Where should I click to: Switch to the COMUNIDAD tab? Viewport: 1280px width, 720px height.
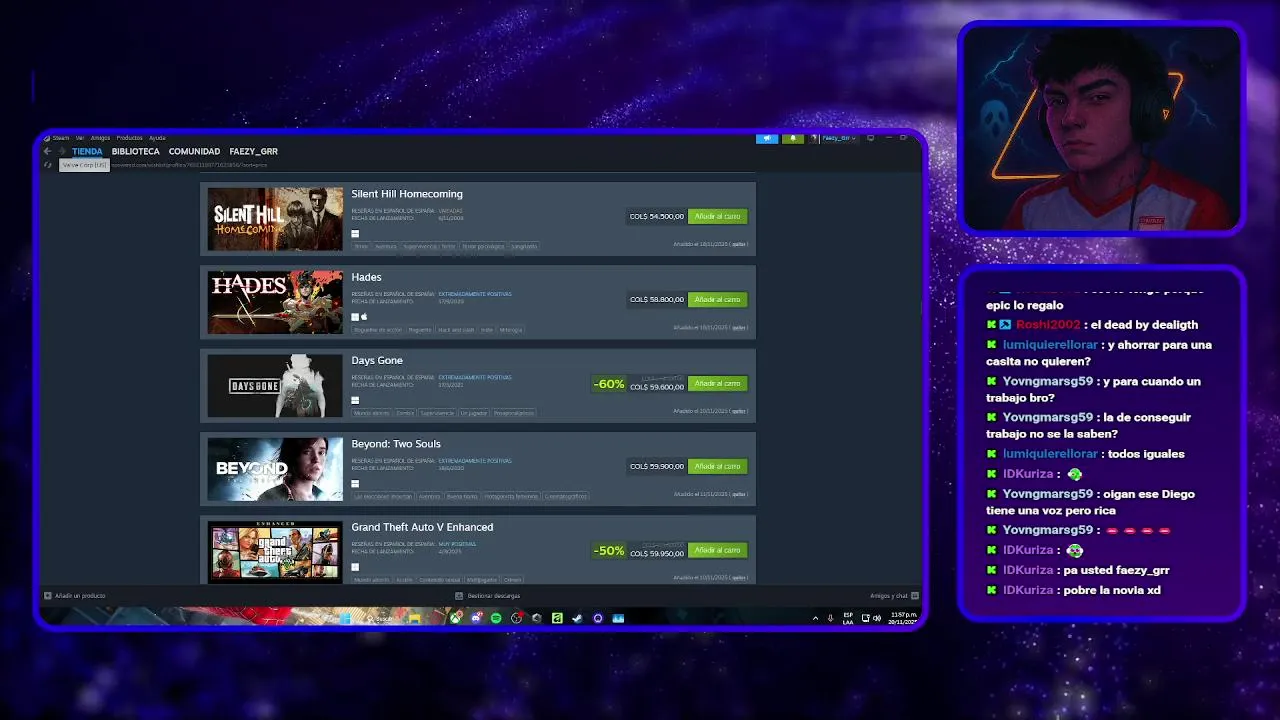pyautogui.click(x=194, y=151)
